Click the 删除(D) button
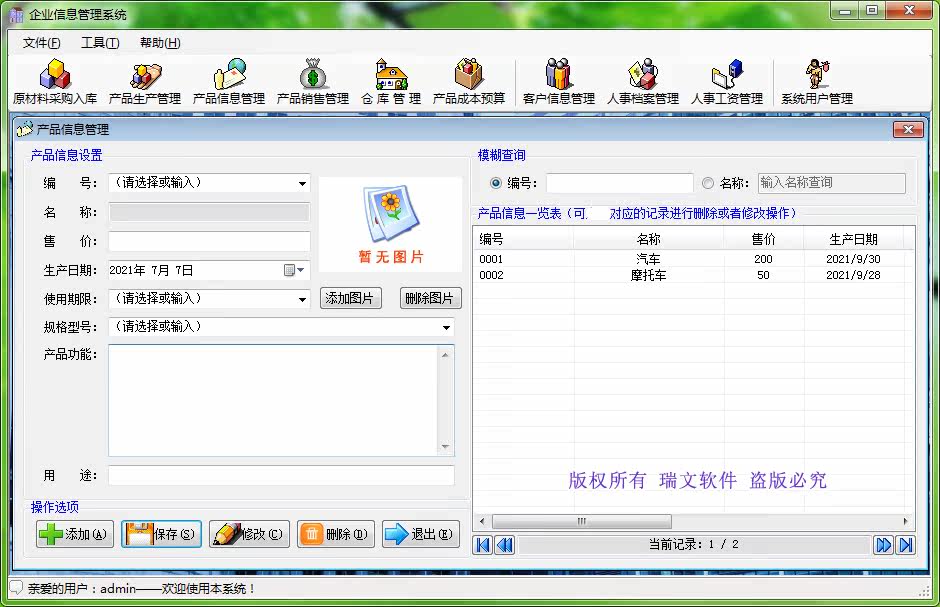Screen dimensions: 940x607 click(x=336, y=534)
